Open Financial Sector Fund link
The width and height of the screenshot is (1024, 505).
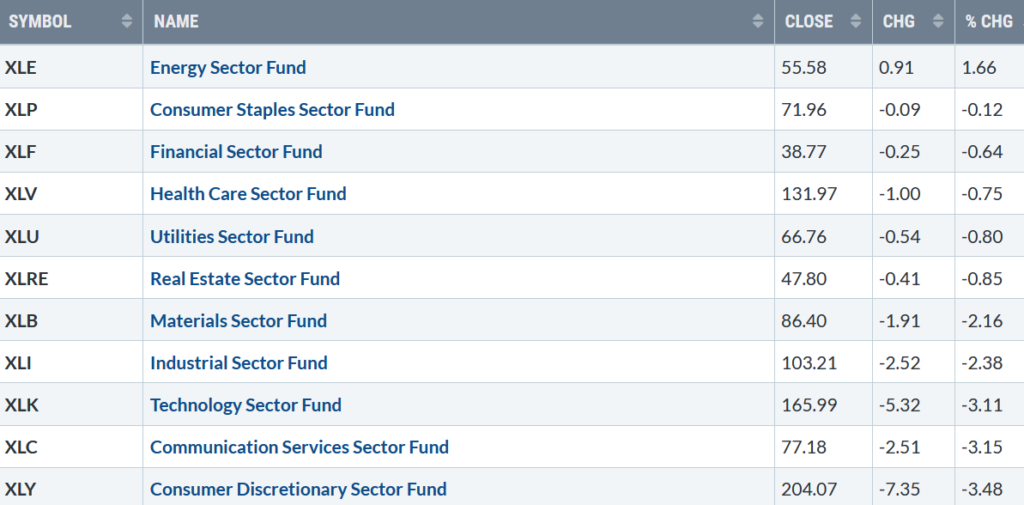pos(236,152)
